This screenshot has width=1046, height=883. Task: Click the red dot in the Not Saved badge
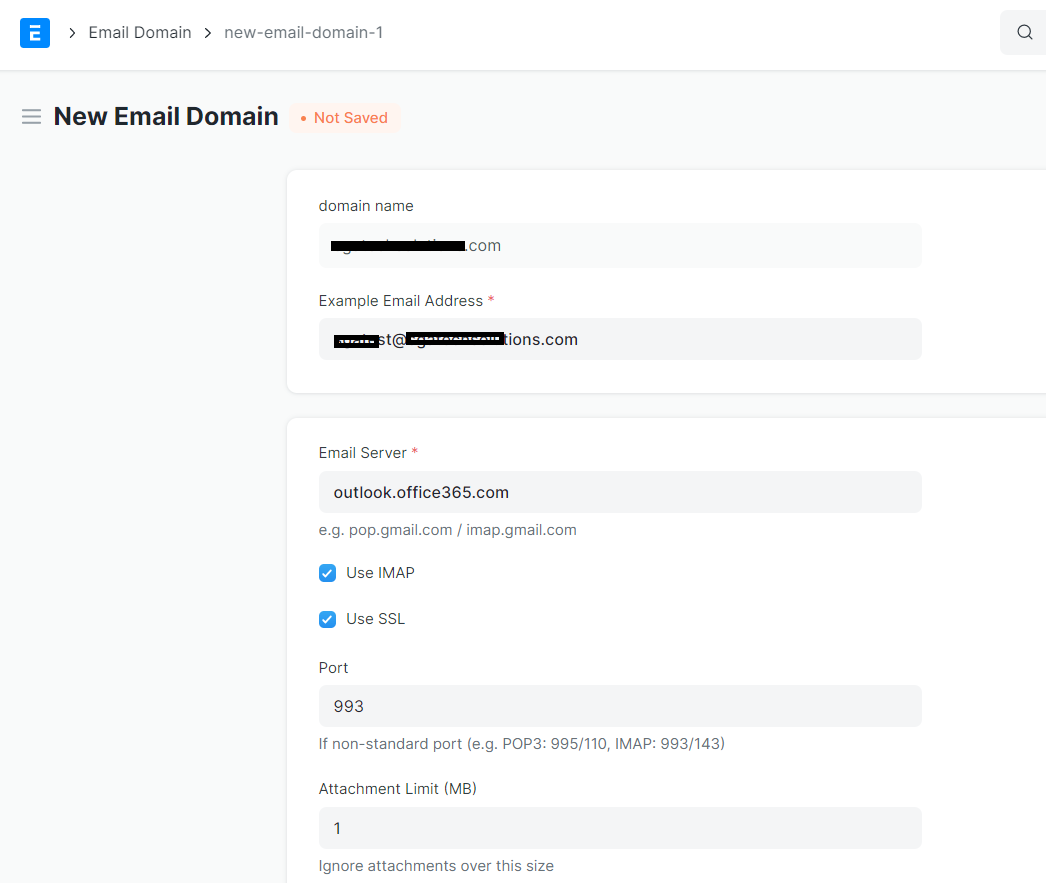pyautogui.click(x=302, y=117)
